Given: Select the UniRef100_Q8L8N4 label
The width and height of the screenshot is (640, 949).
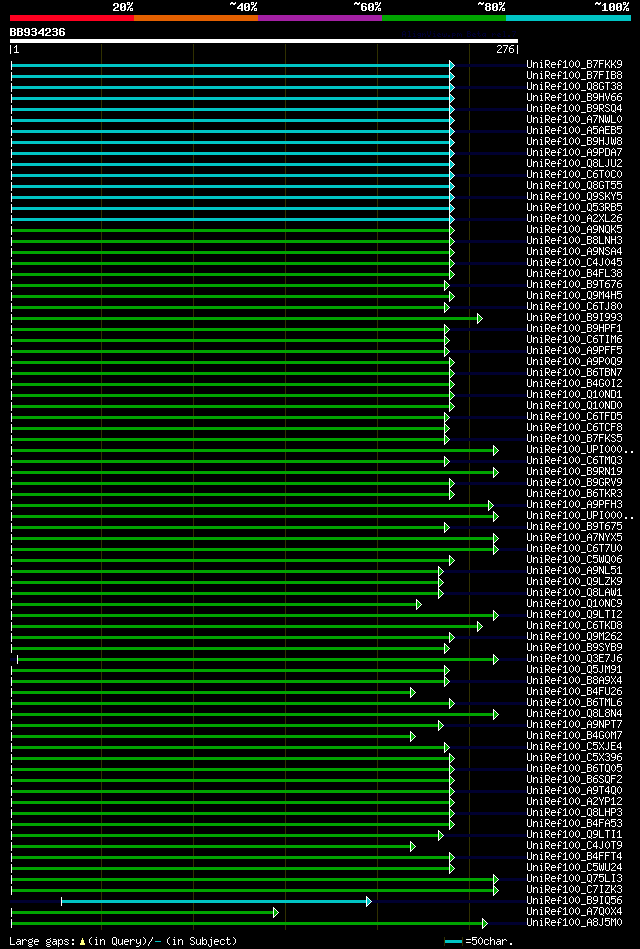Looking at the screenshot, I should pos(574,714).
